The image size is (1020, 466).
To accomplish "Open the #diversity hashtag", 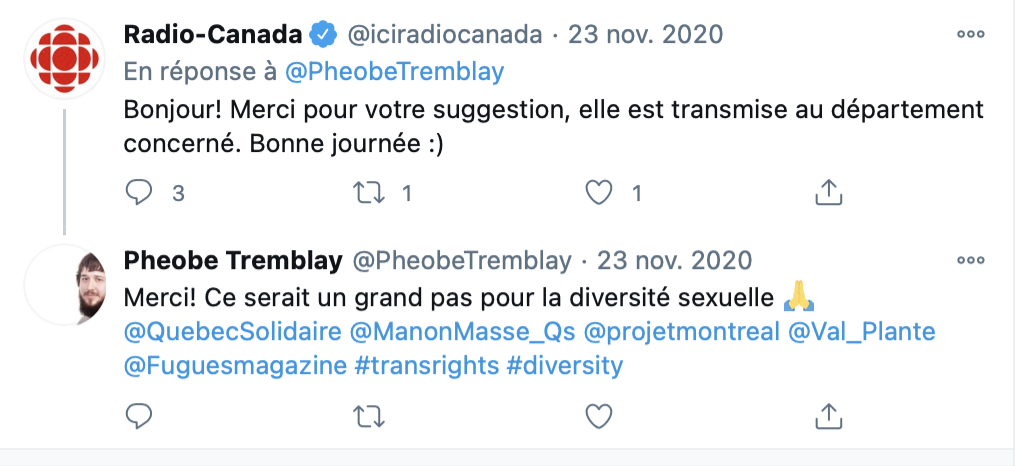I will pos(565,365).
